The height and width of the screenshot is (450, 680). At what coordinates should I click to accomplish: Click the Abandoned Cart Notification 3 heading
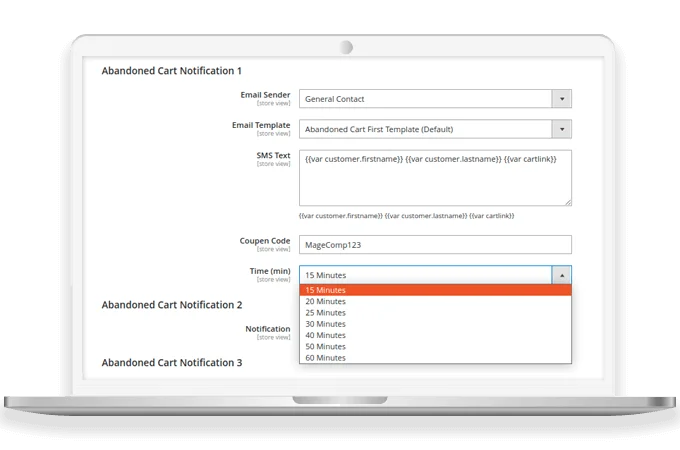click(172, 363)
